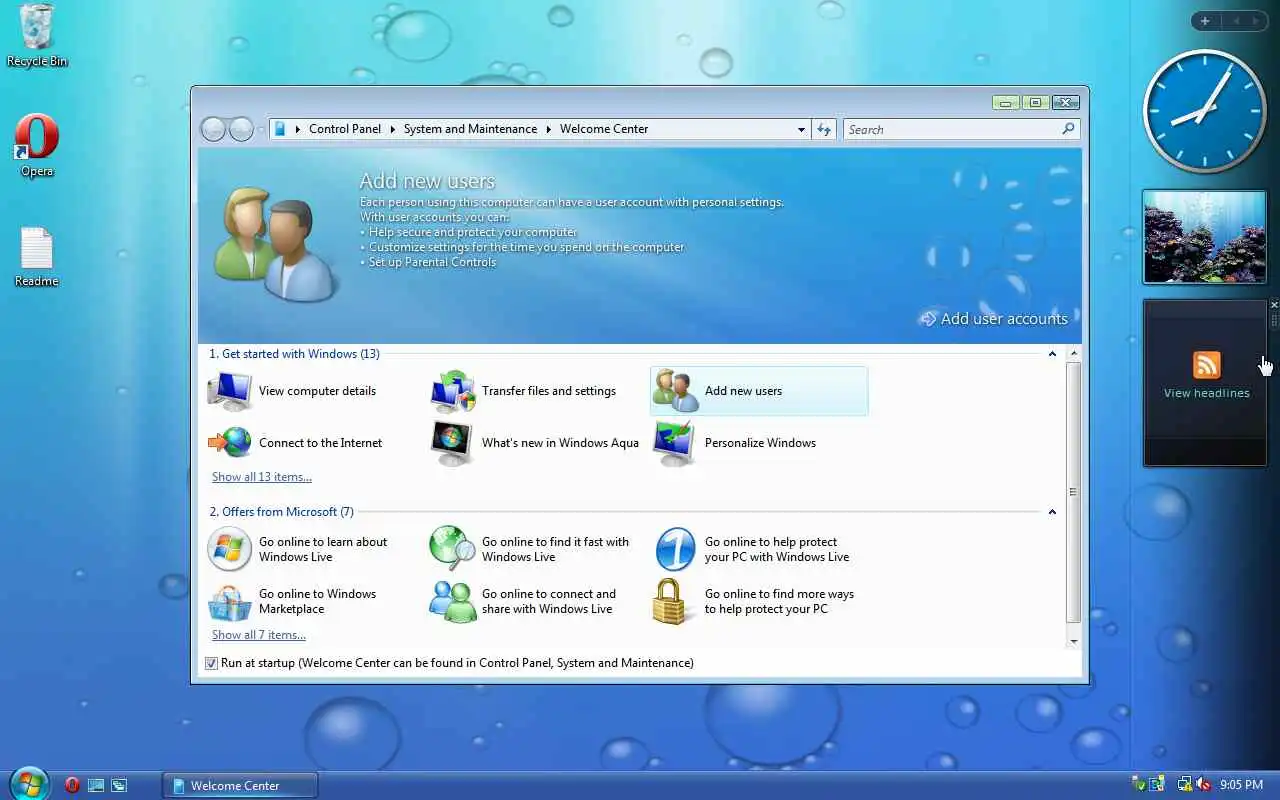Click the Windows Messenger tray icon
Screen dimensions: 1280x800
coord(1158,785)
